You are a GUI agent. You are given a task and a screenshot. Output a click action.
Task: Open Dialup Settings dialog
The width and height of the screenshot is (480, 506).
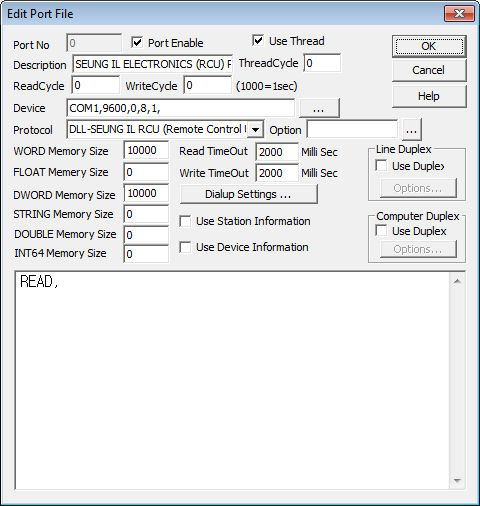click(x=248, y=194)
